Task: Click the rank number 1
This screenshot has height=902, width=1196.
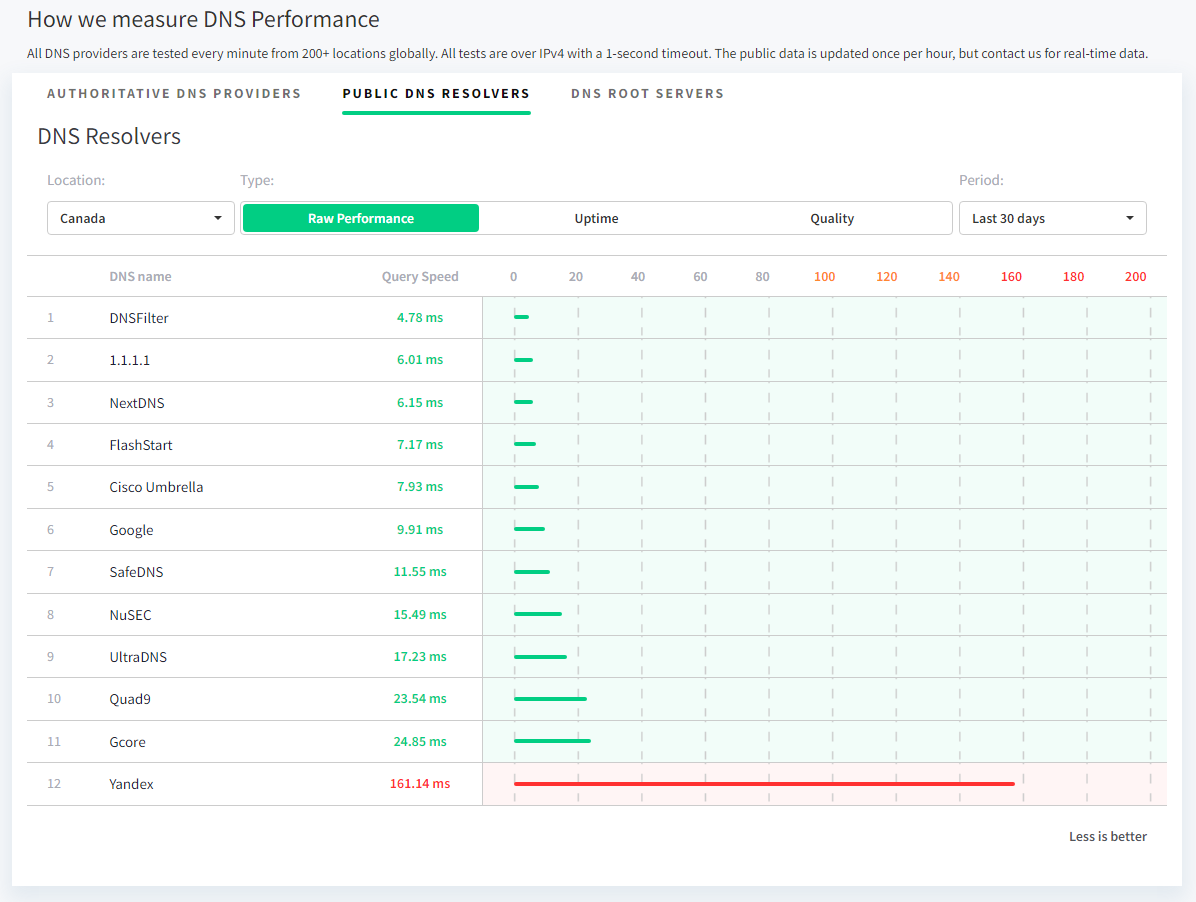Action: pos(50,317)
